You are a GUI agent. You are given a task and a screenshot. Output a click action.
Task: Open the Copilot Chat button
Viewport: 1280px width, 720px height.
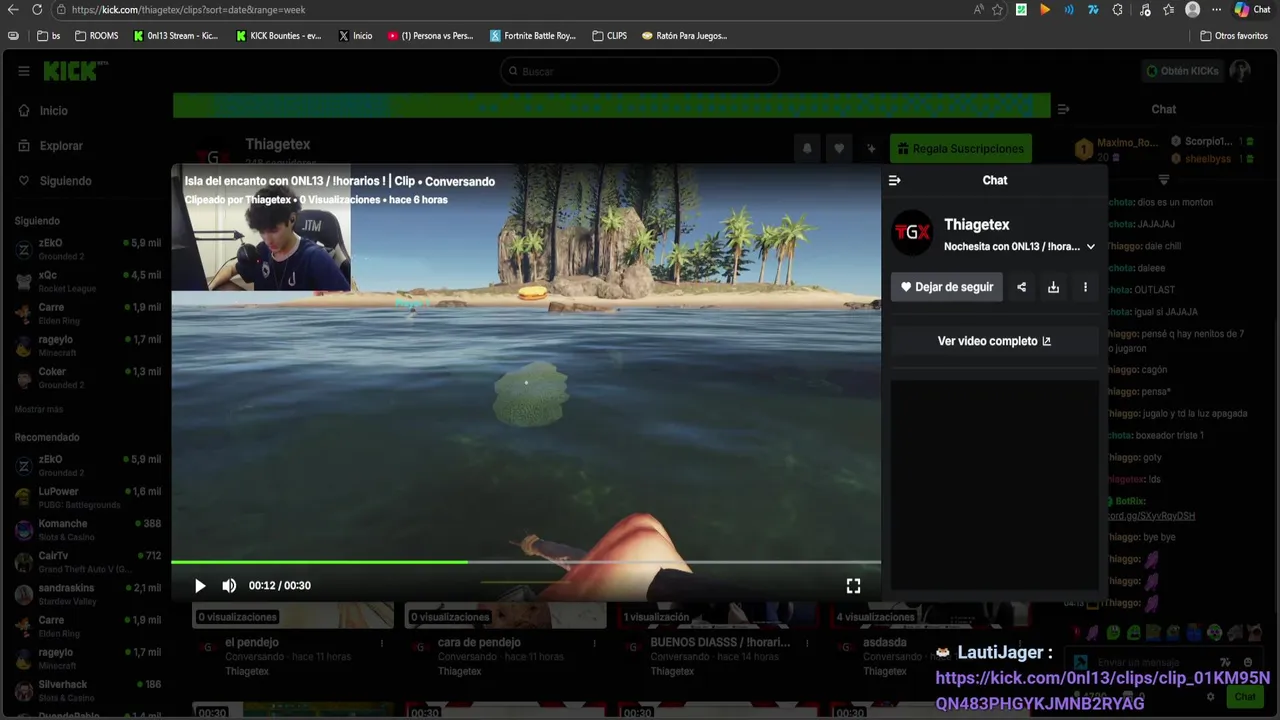pyautogui.click(x=1253, y=10)
